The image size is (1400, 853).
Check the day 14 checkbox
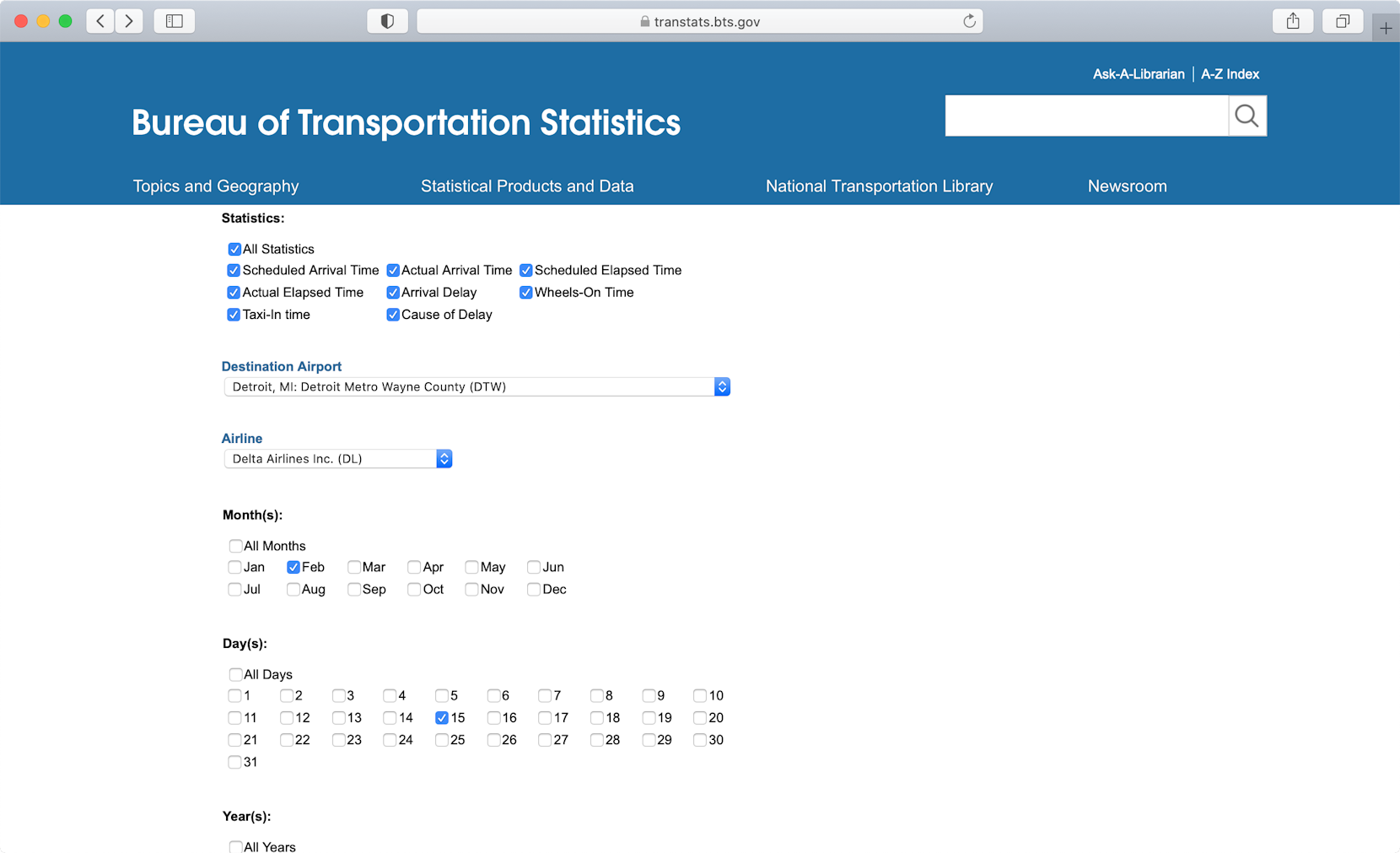click(390, 718)
